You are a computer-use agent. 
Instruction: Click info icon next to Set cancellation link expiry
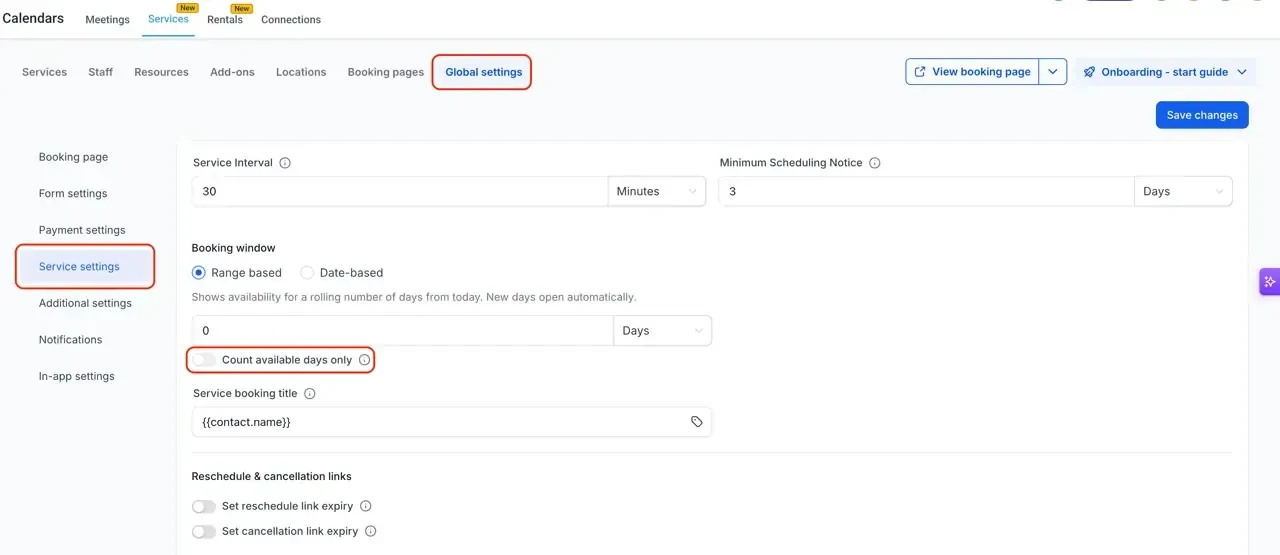[371, 532]
